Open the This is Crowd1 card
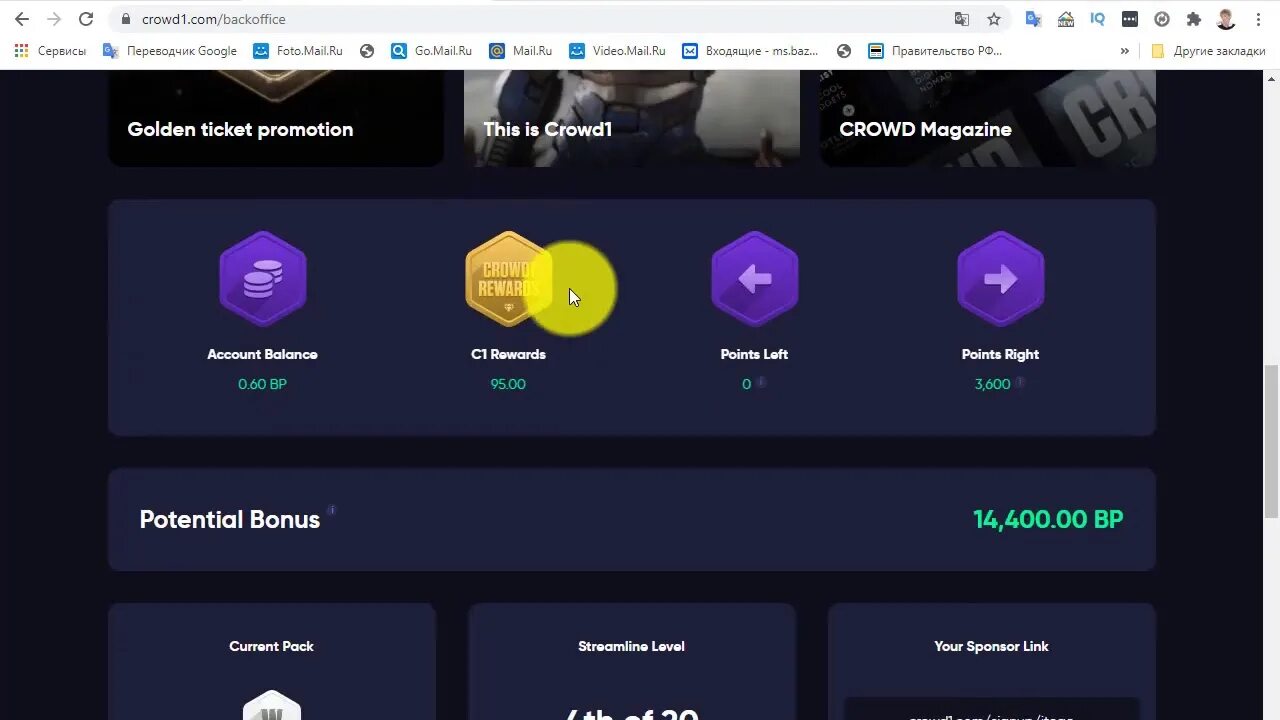1280x720 pixels. (632, 118)
